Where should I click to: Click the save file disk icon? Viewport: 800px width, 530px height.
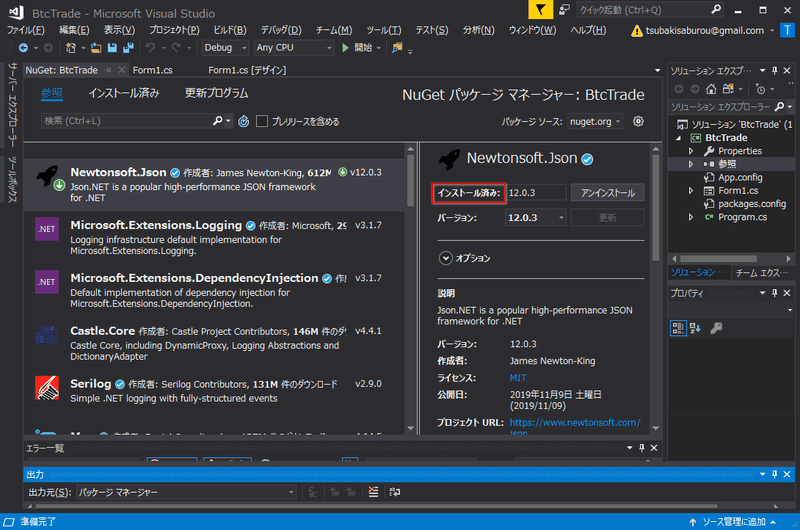coord(112,47)
